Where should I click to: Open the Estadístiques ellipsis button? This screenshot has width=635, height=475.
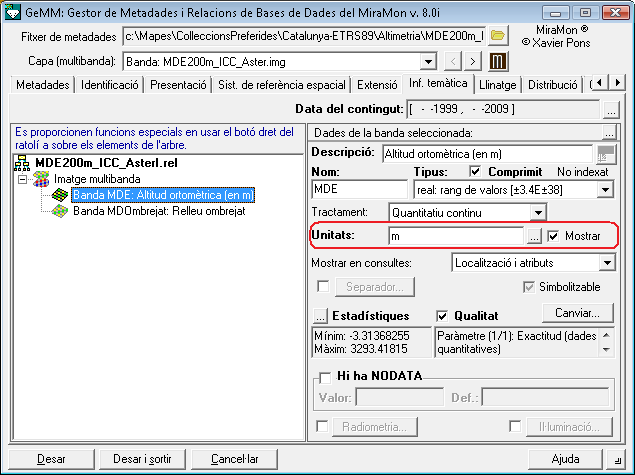(x=320, y=316)
